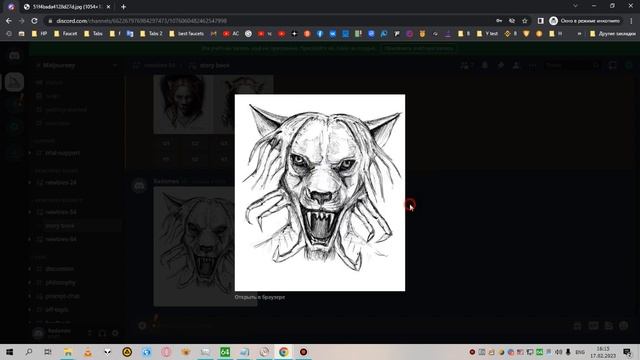Click the enlarged beast sketch image
The width and height of the screenshot is (640, 360).
pos(320,193)
